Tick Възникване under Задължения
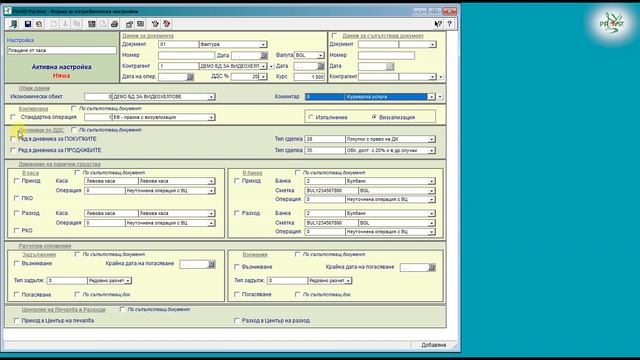The image size is (640, 360). point(17,264)
